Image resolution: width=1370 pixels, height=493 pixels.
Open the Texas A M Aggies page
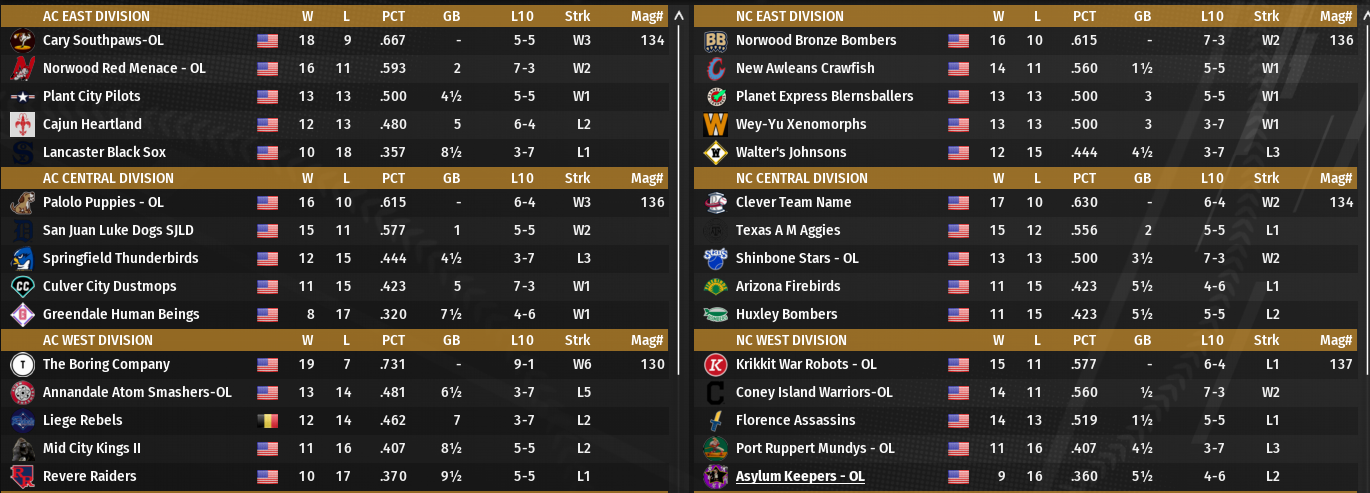[x=787, y=231]
